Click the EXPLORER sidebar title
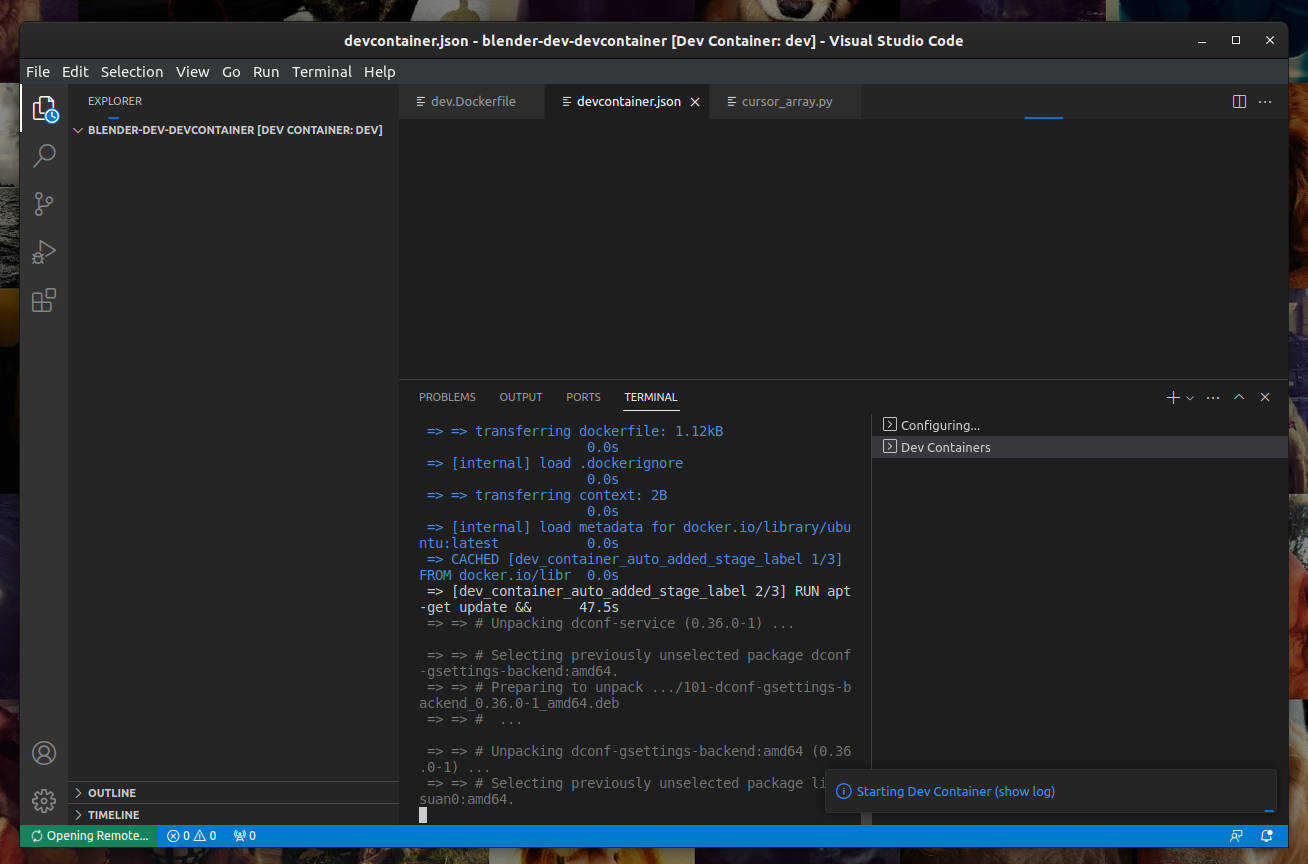 coord(115,101)
